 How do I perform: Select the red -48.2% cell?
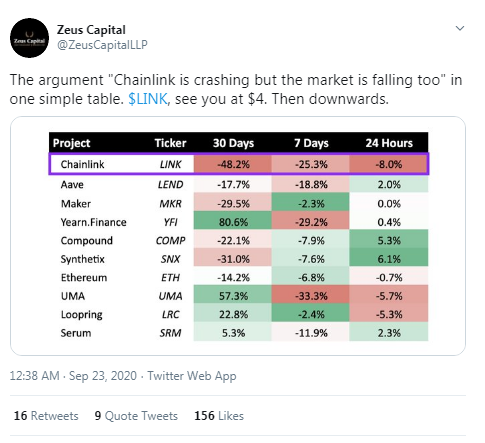233,164
